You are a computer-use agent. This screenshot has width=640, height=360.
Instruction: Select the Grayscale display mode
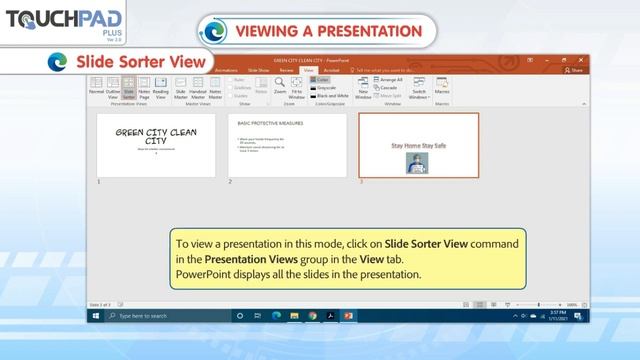(x=323, y=88)
